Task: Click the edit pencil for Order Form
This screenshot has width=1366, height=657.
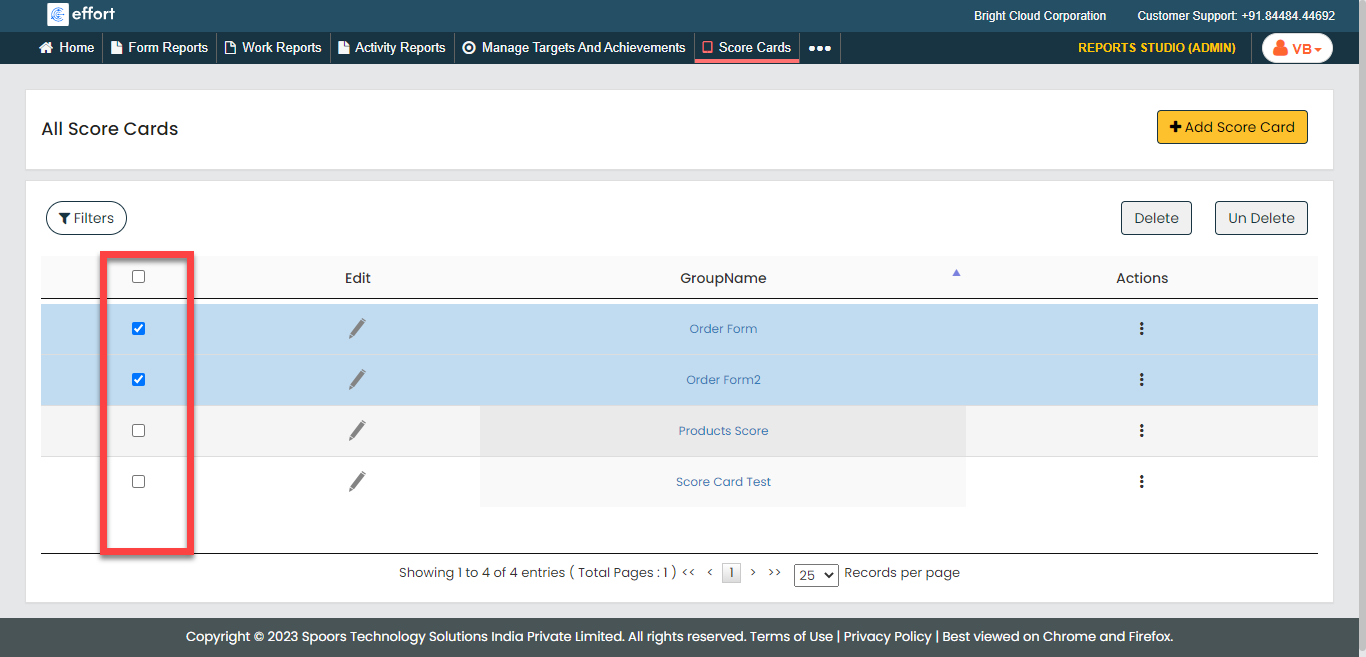Action: click(357, 328)
